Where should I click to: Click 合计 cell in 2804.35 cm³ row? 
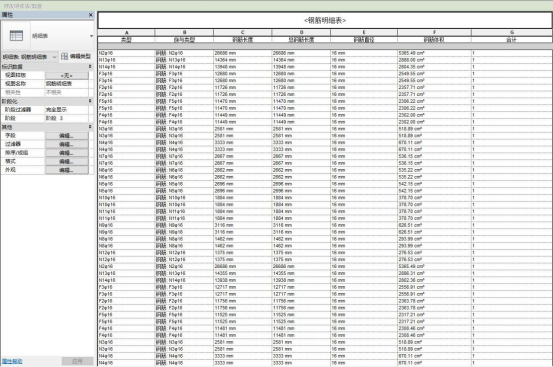coord(512,67)
